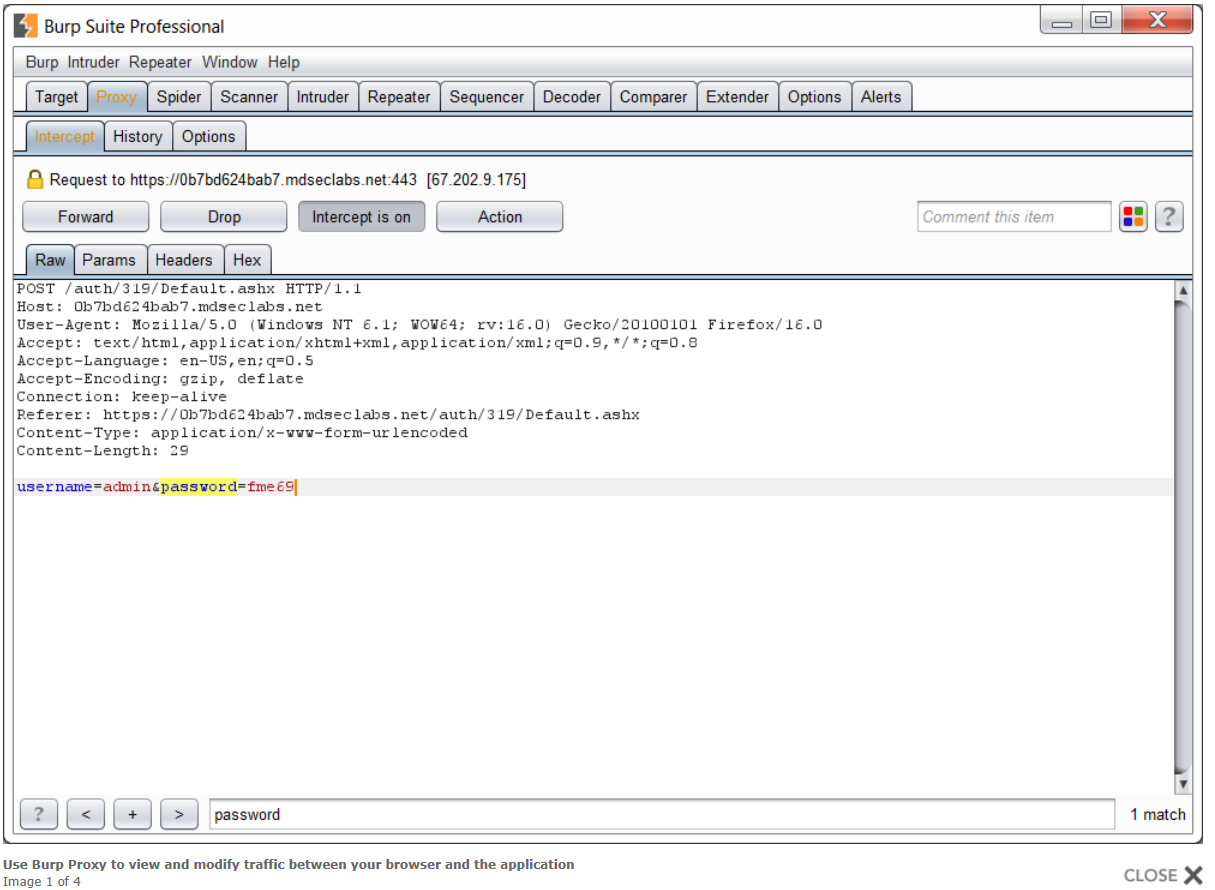This screenshot has height=890, width=1215.
Task: Open the Extender tab
Action: pyautogui.click(x=738, y=97)
